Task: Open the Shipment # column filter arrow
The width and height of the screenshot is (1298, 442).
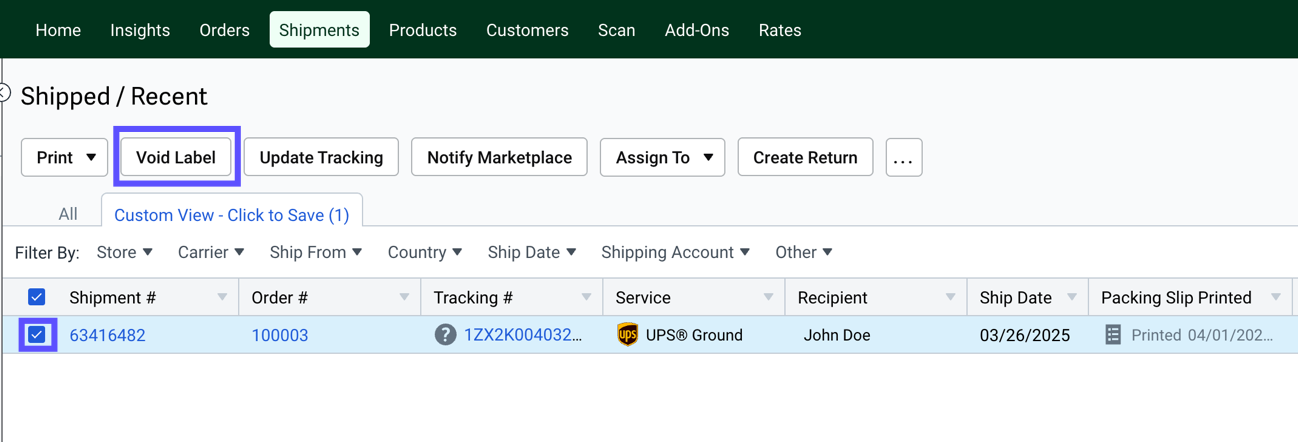Action: coord(222,298)
